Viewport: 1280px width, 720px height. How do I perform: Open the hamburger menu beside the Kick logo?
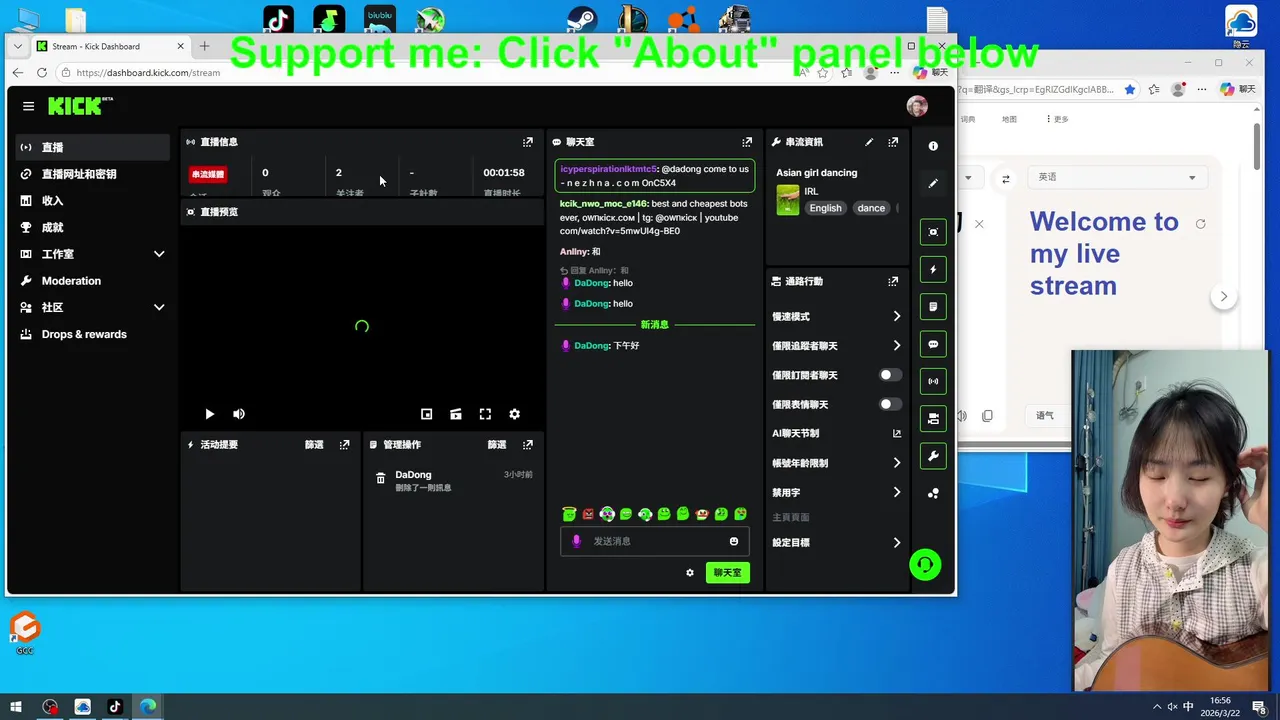click(28, 106)
